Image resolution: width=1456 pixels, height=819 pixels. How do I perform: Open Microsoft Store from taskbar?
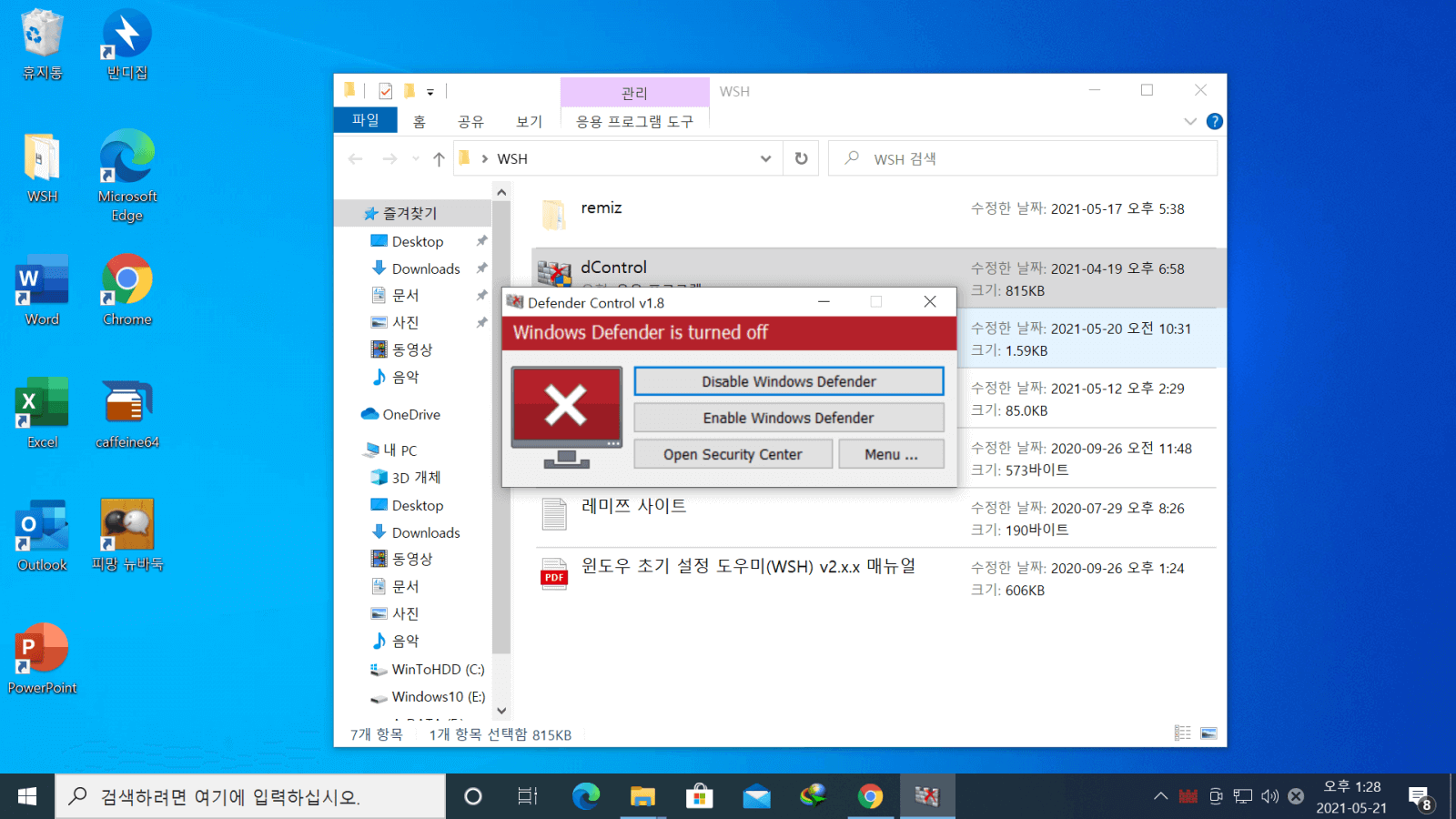(x=699, y=797)
